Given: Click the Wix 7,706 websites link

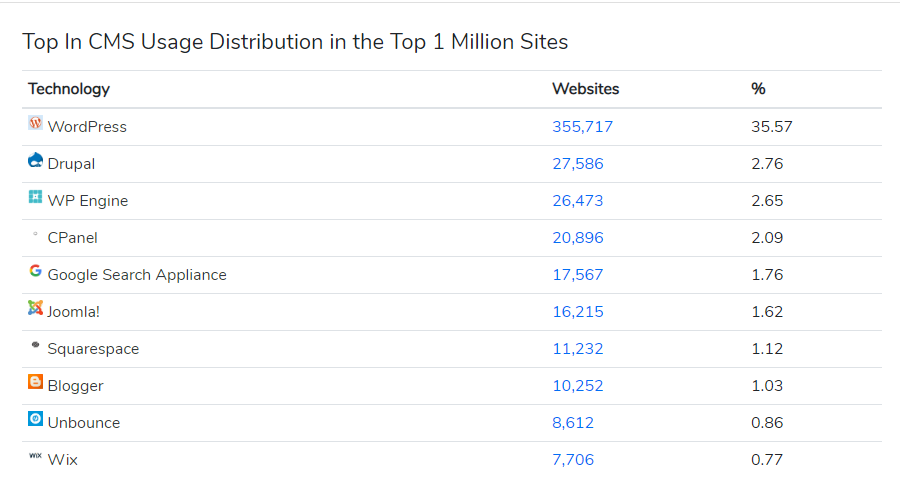Looking at the screenshot, I should coord(573,460).
